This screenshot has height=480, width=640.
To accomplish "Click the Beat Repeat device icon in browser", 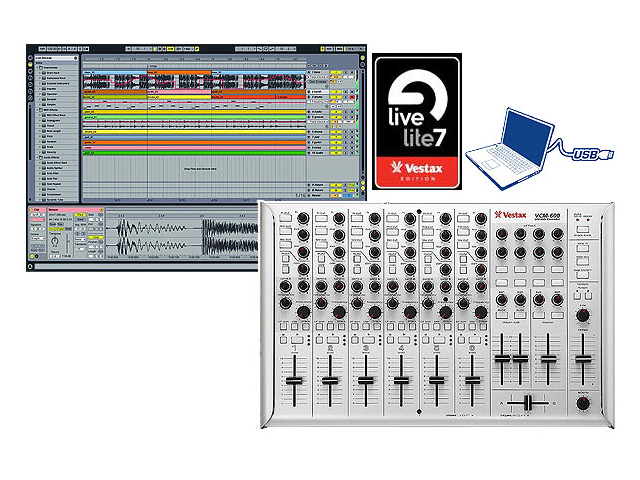I will click(44, 184).
